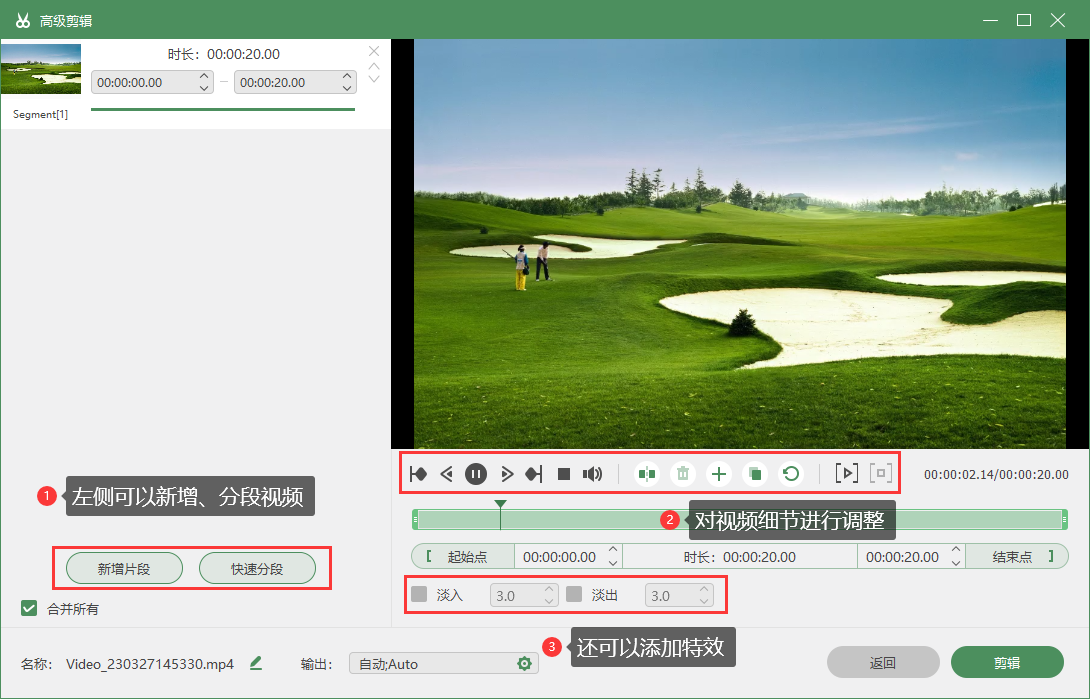Screen dimensions: 1090x699
Task: Increase the 淡入 duration value
Action: coord(549,589)
